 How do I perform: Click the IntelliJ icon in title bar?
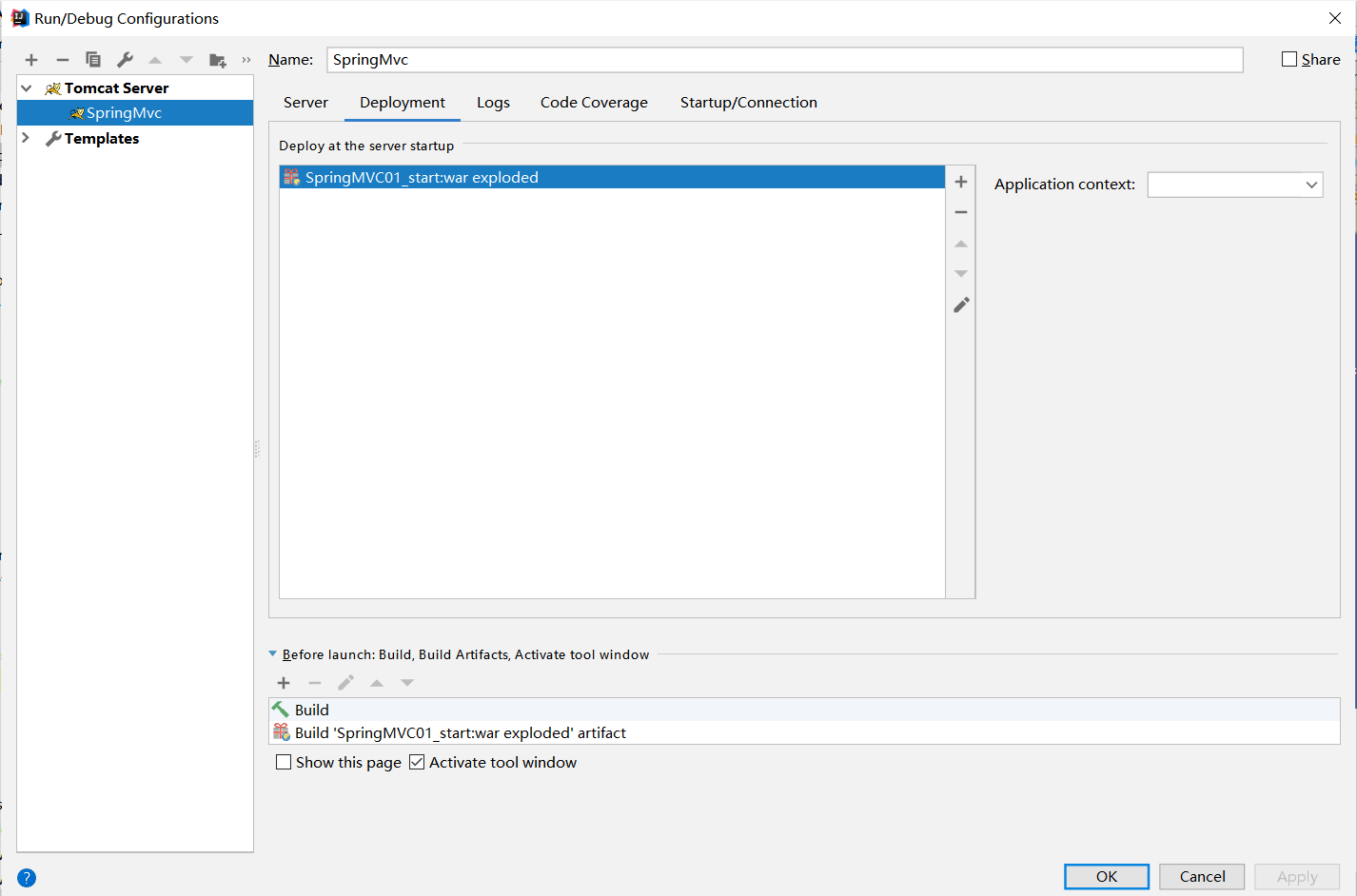coord(19,18)
